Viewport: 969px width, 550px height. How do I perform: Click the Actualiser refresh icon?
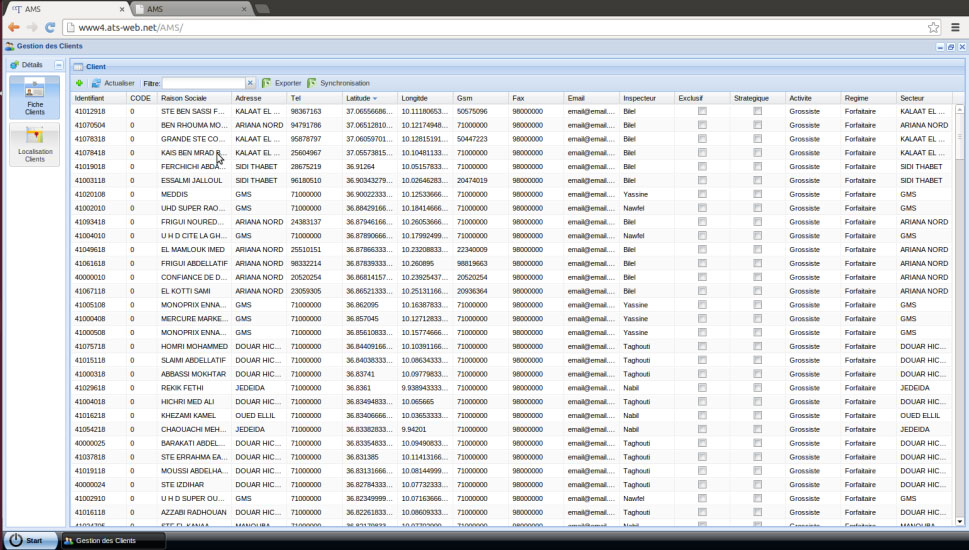coord(96,83)
